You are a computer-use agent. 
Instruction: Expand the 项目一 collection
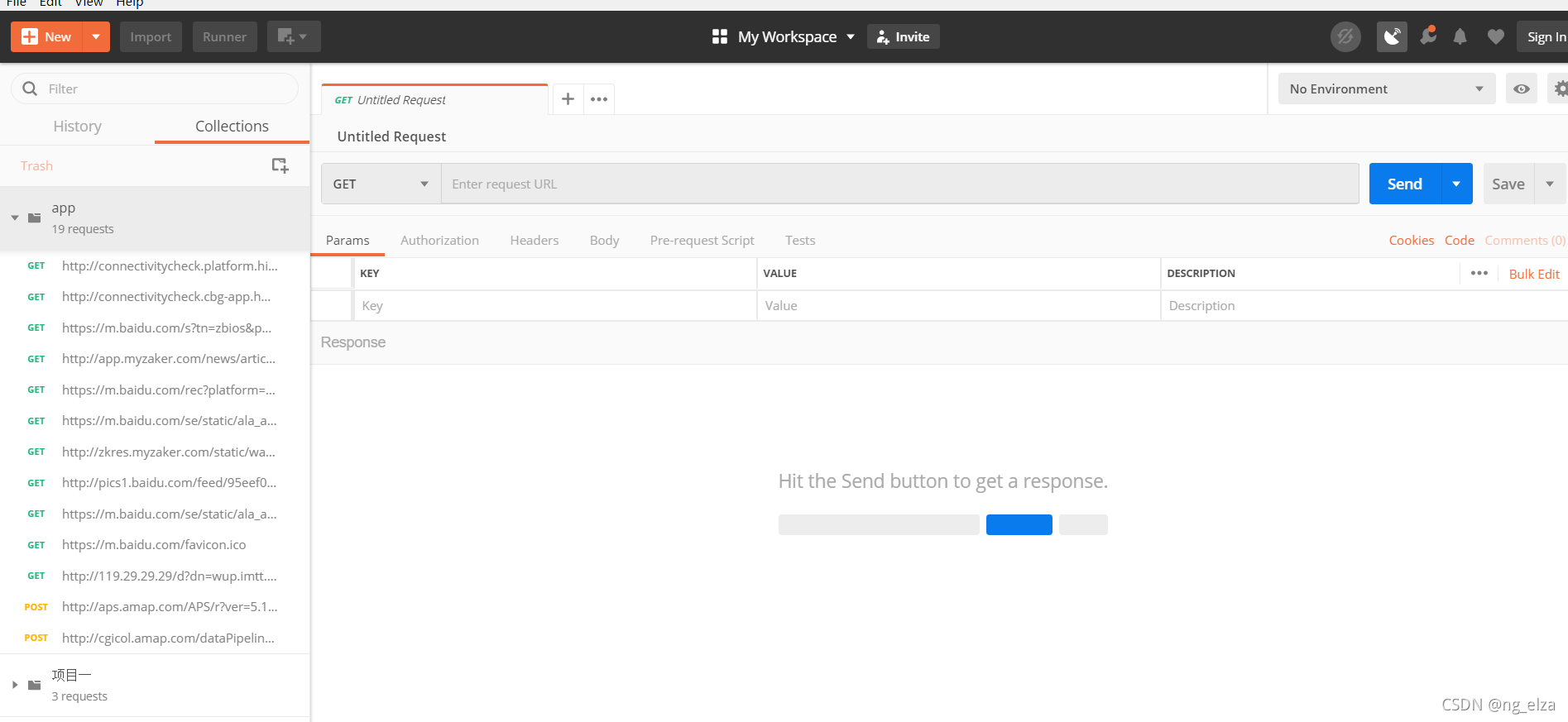tap(15, 685)
